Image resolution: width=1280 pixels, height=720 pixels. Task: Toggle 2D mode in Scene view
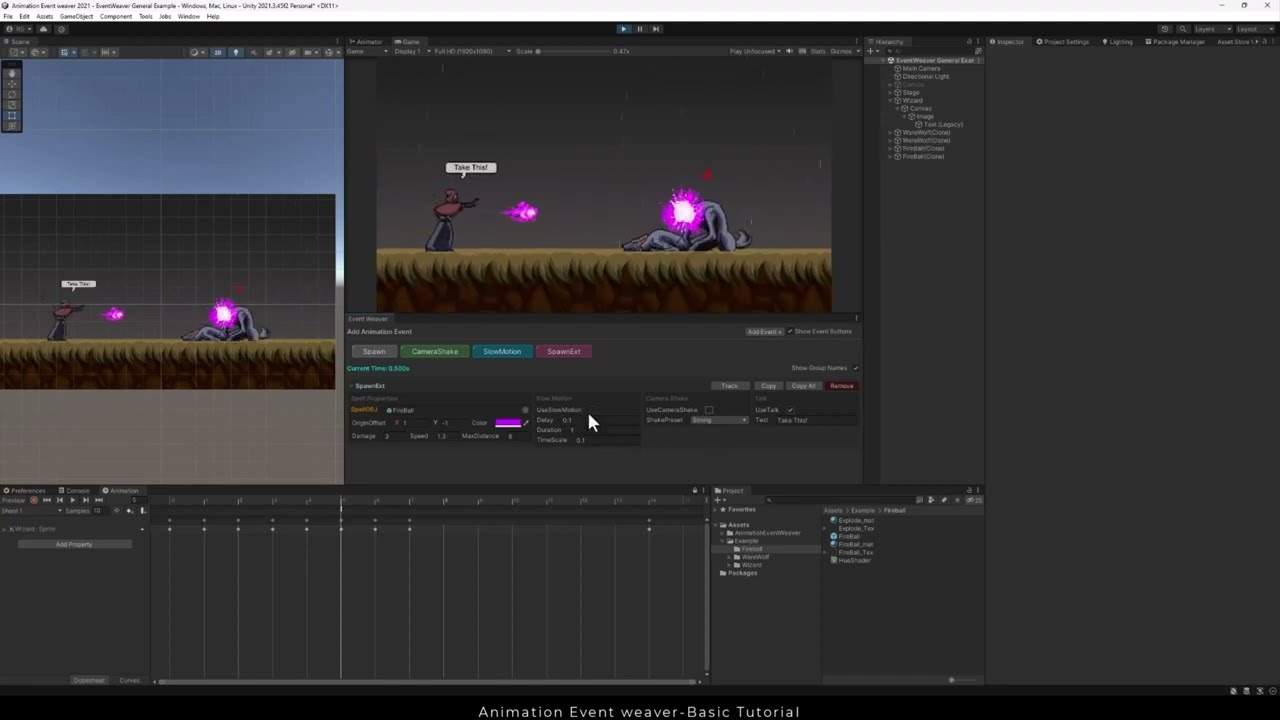pos(217,52)
